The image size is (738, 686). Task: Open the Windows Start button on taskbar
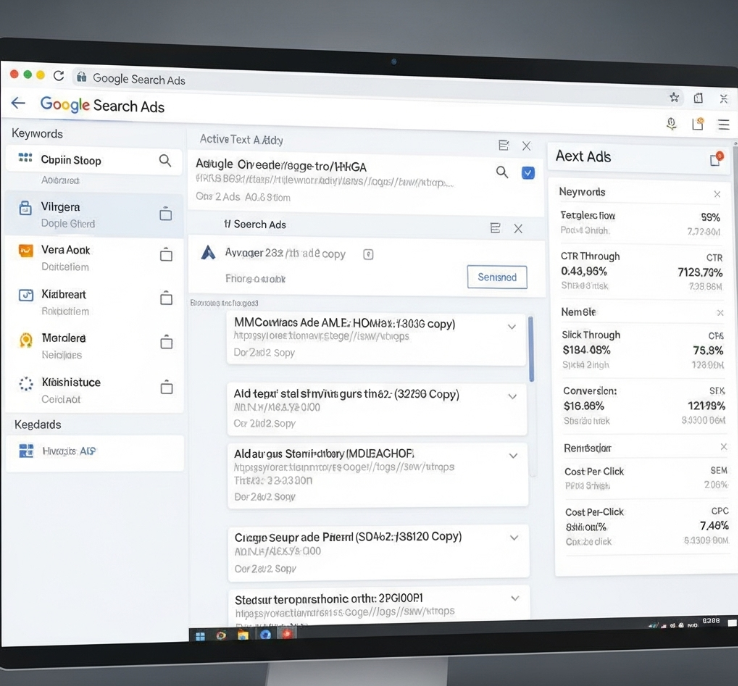coord(201,637)
